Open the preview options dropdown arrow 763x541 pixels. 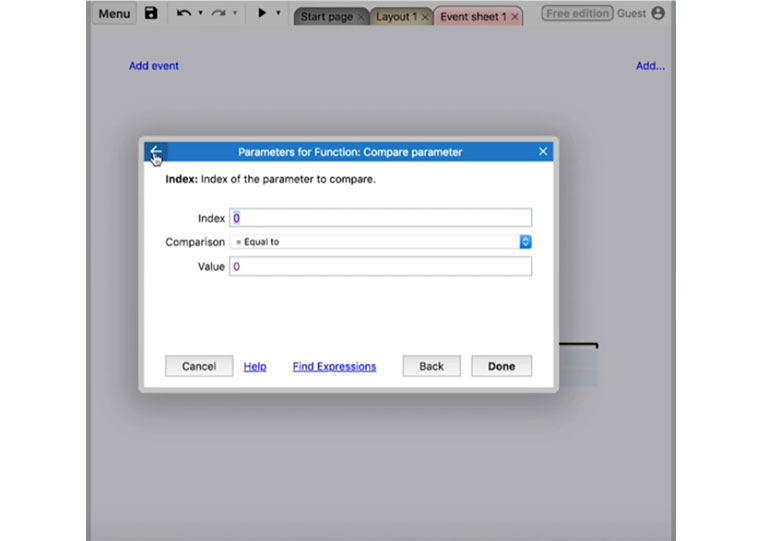(x=278, y=13)
